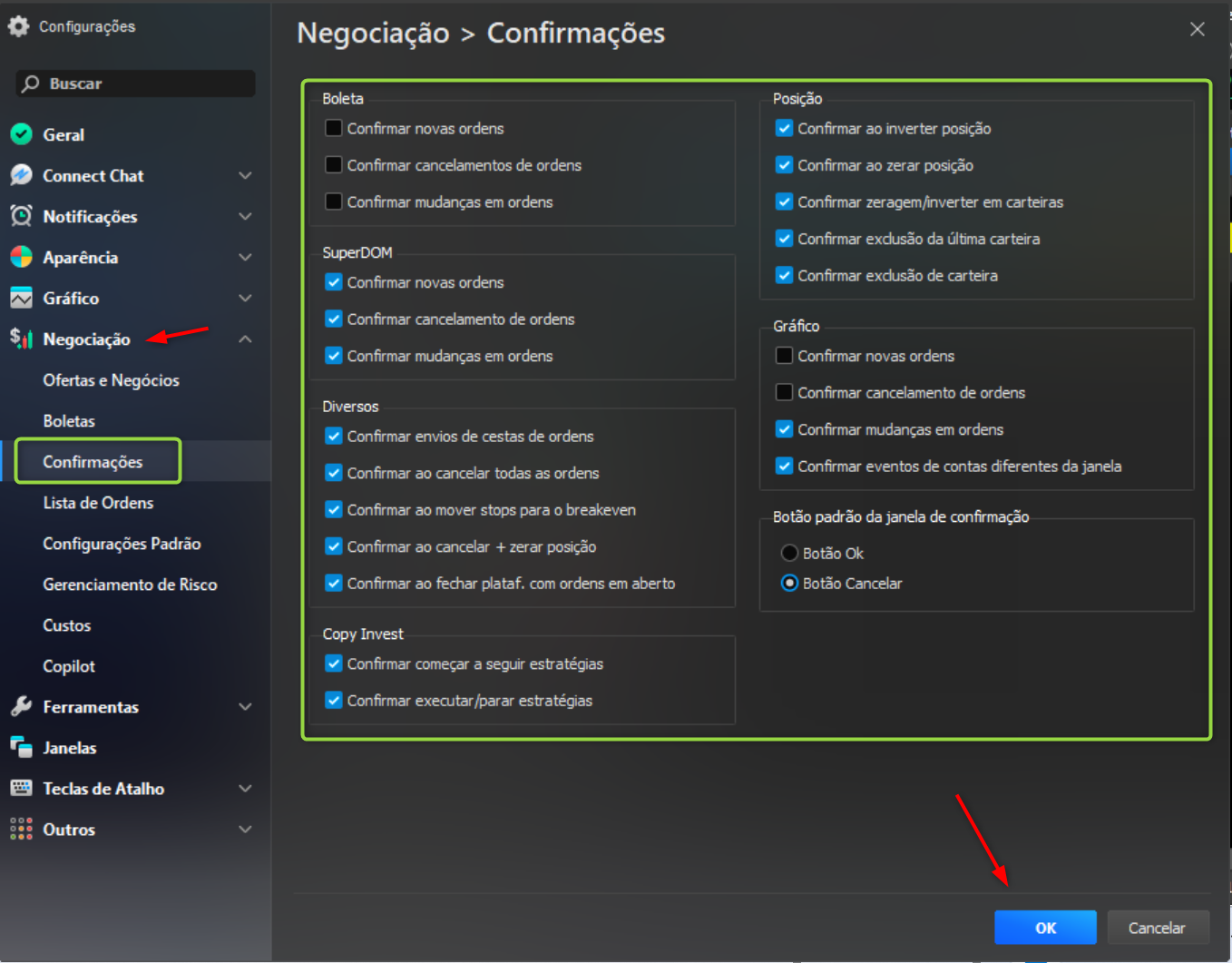Open the Janelas settings section
This screenshot has width=1232, height=963.
coord(69,747)
